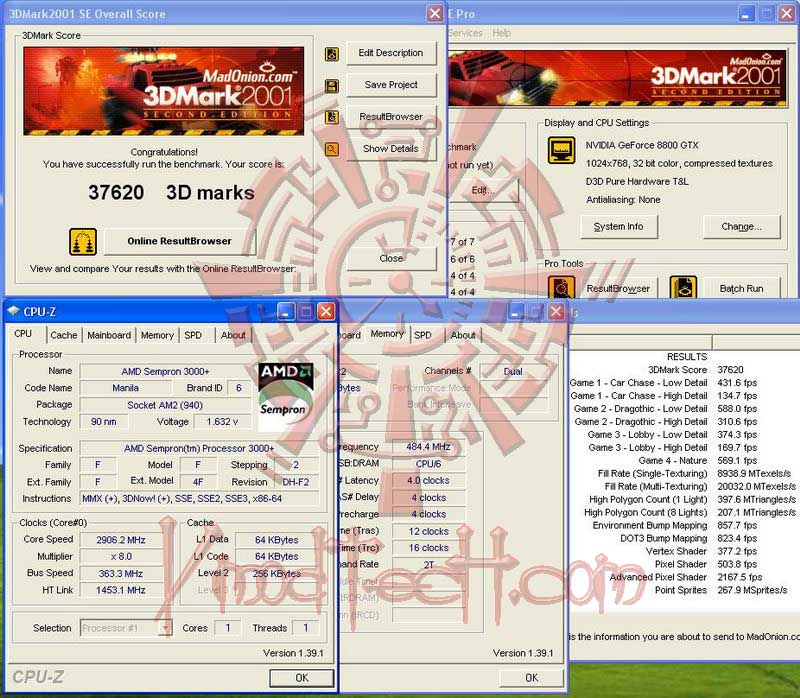
Task: Click the memory Frequency 484.4 MHz value
Action: [429, 447]
